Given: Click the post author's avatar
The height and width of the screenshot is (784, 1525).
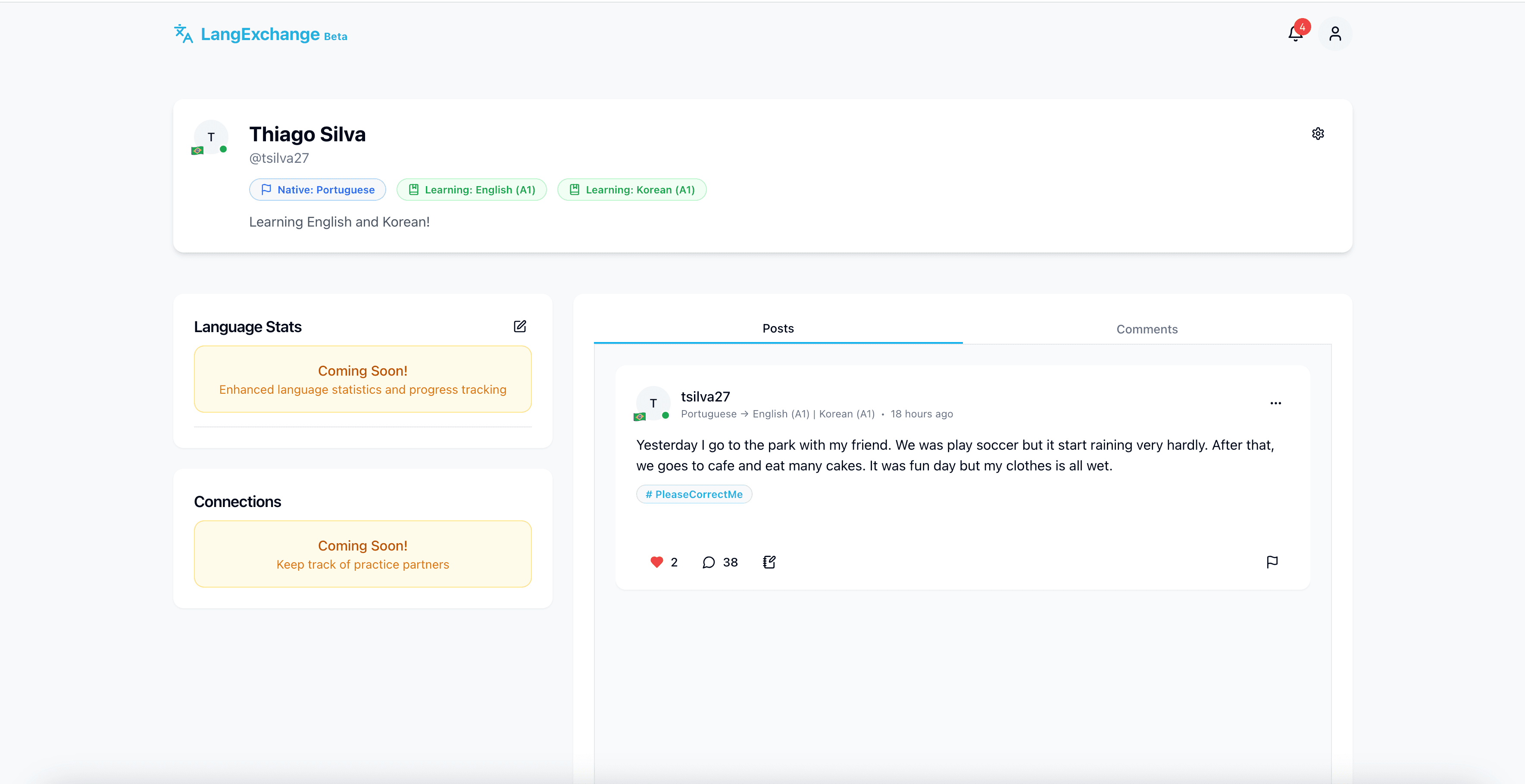Looking at the screenshot, I should 653,404.
